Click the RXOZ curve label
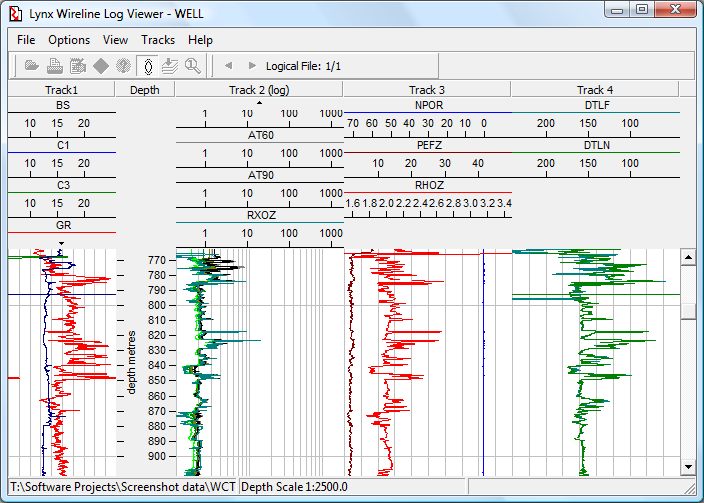704x503 pixels. point(261,215)
